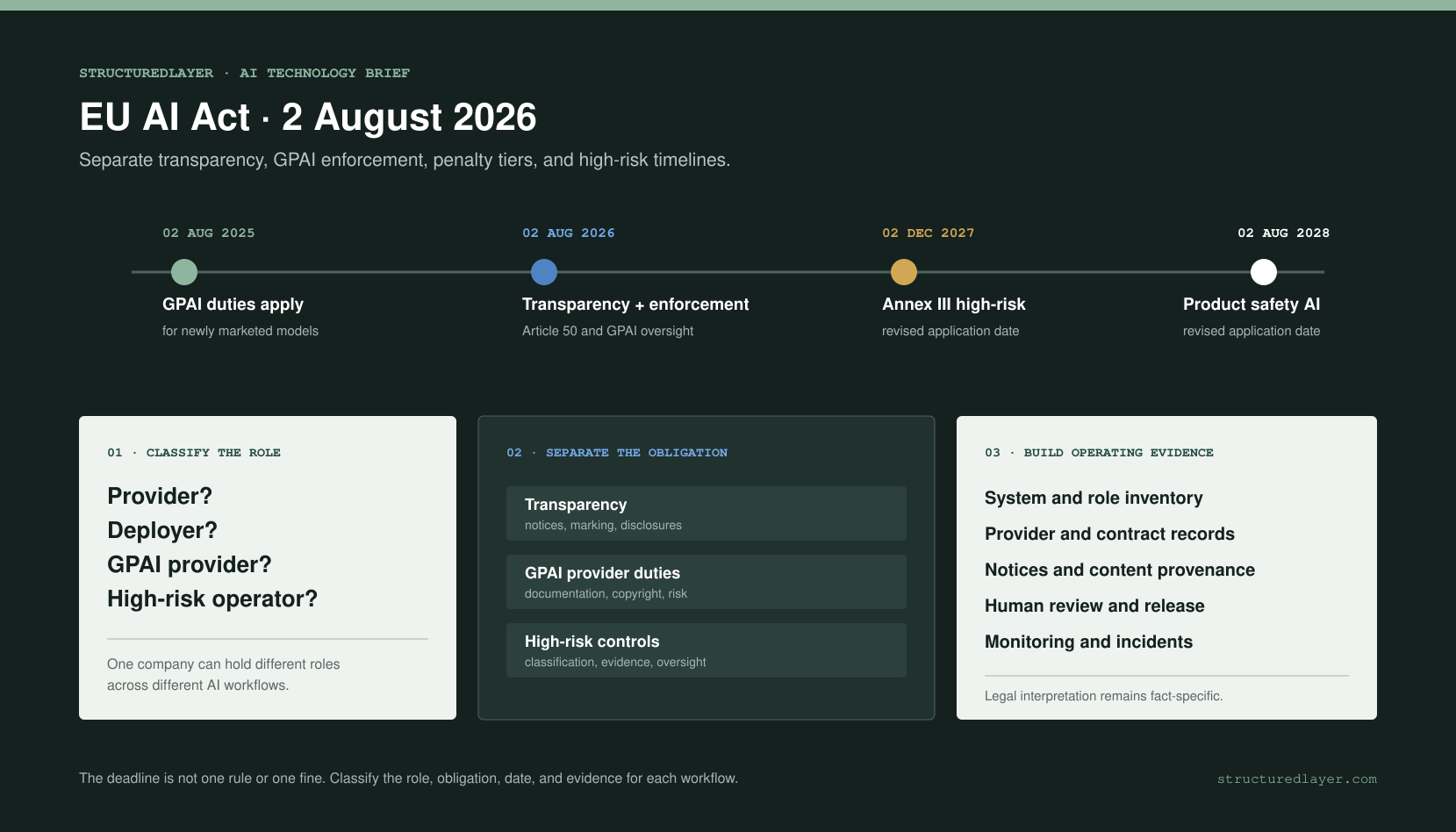Click the subtitle starting 'Separate transparency, GPAI enforcement'
Image resolution: width=1456 pixels, height=832 pixels.
tap(405, 161)
